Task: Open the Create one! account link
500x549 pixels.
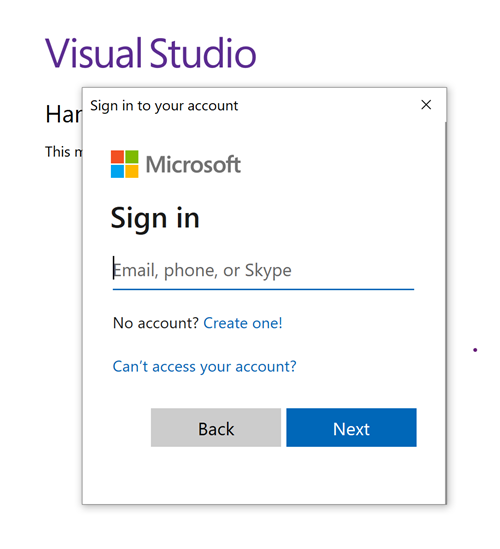Action: 243,323
